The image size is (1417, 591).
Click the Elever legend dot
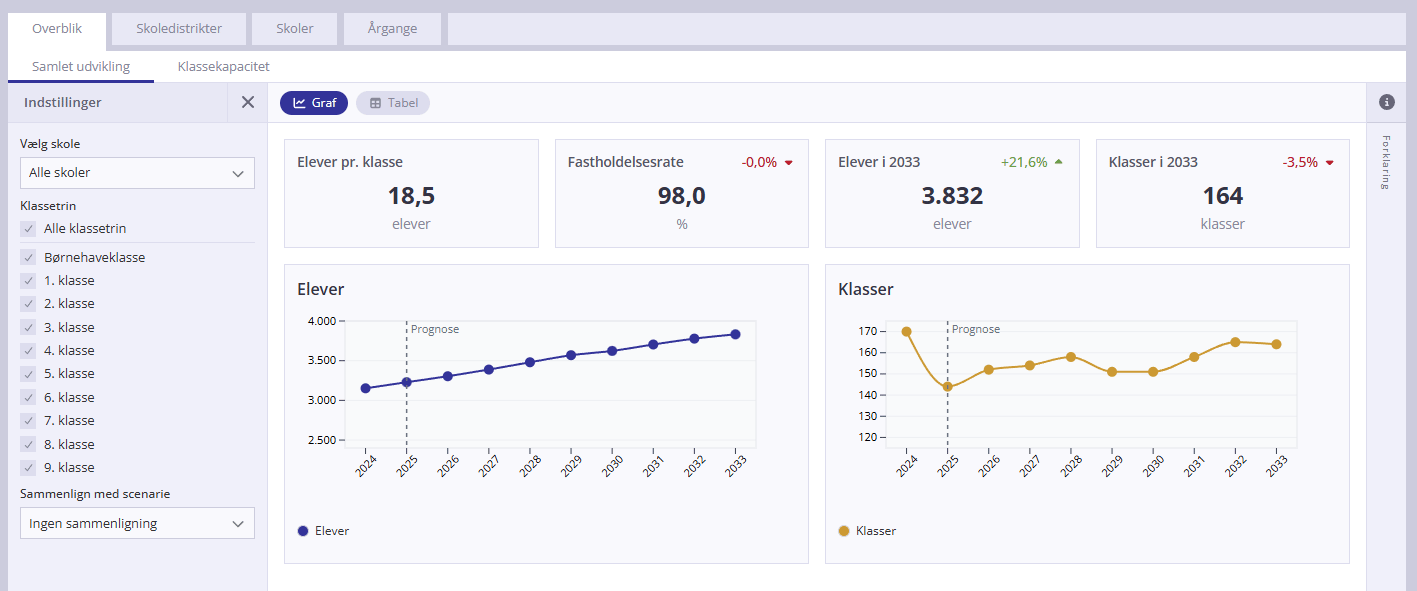coord(303,531)
